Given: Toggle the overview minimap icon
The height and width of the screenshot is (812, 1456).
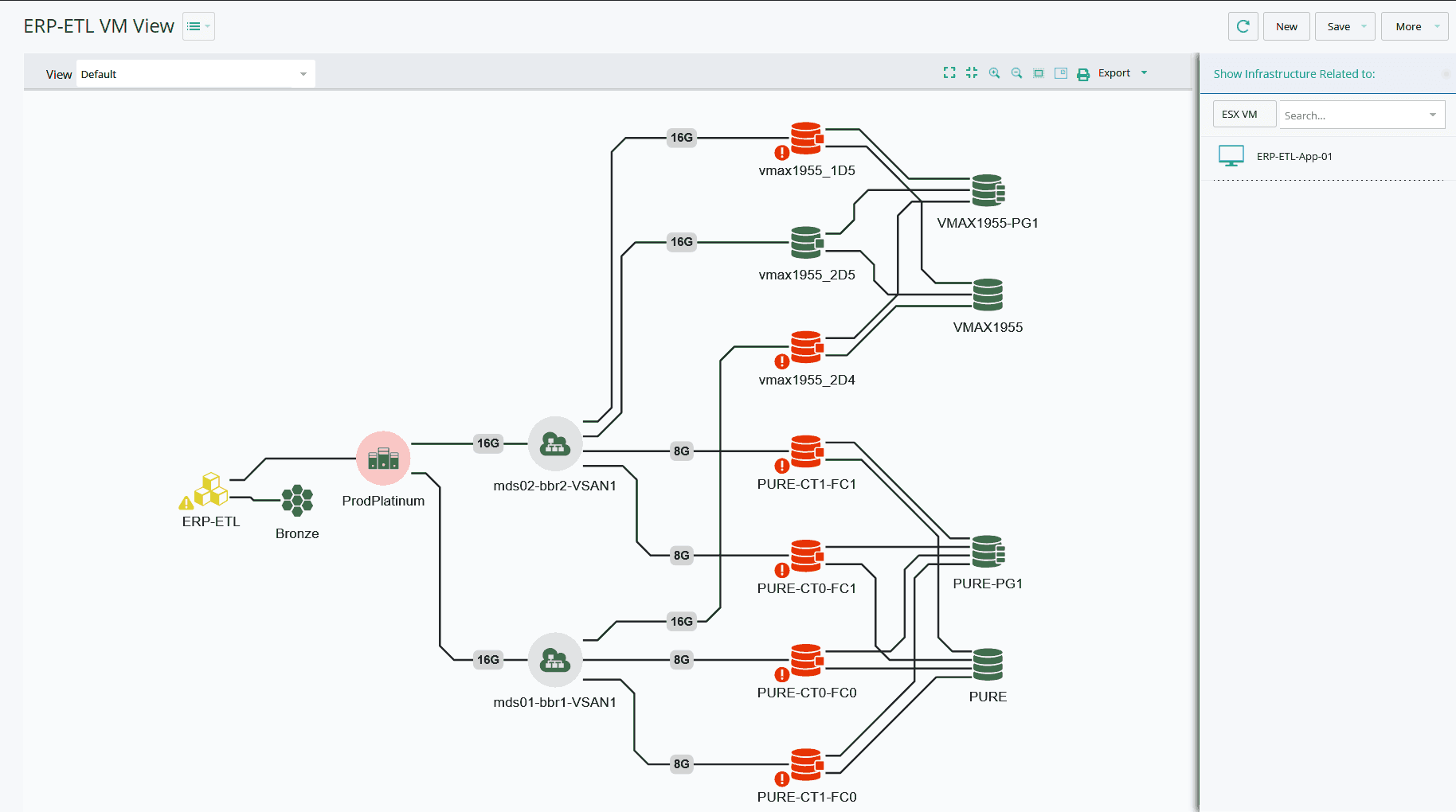Looking at the screenshot, I should (1061, 73).
